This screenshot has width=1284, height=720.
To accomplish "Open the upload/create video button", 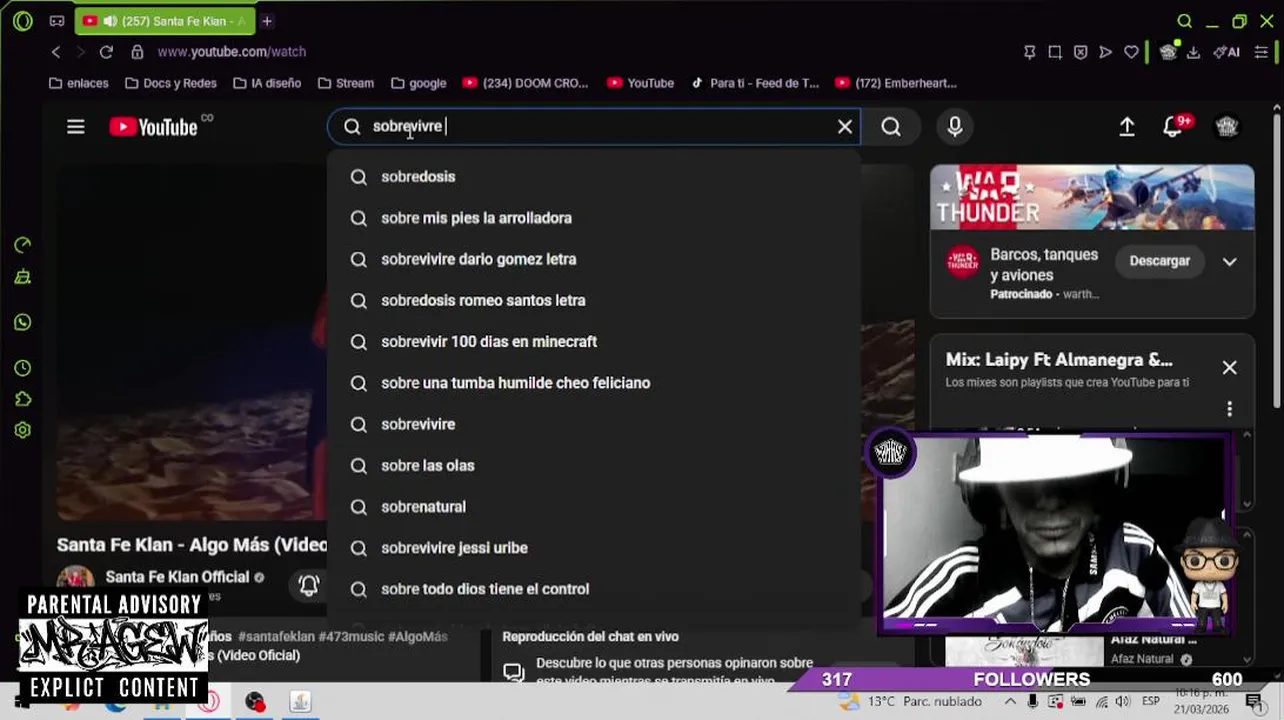I will coord(1127,127).
